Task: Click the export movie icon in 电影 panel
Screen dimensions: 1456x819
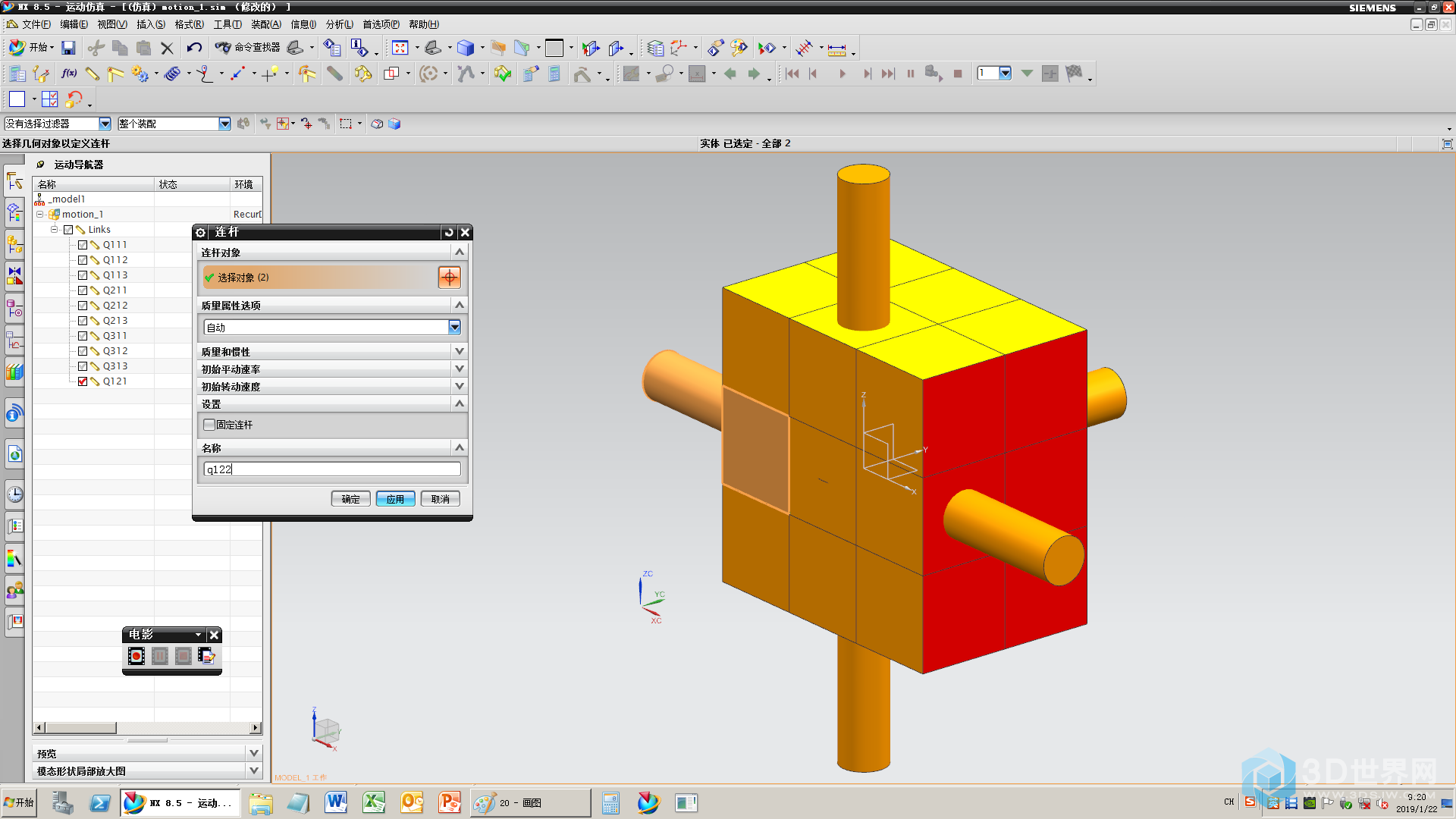Action: point(206,656)
